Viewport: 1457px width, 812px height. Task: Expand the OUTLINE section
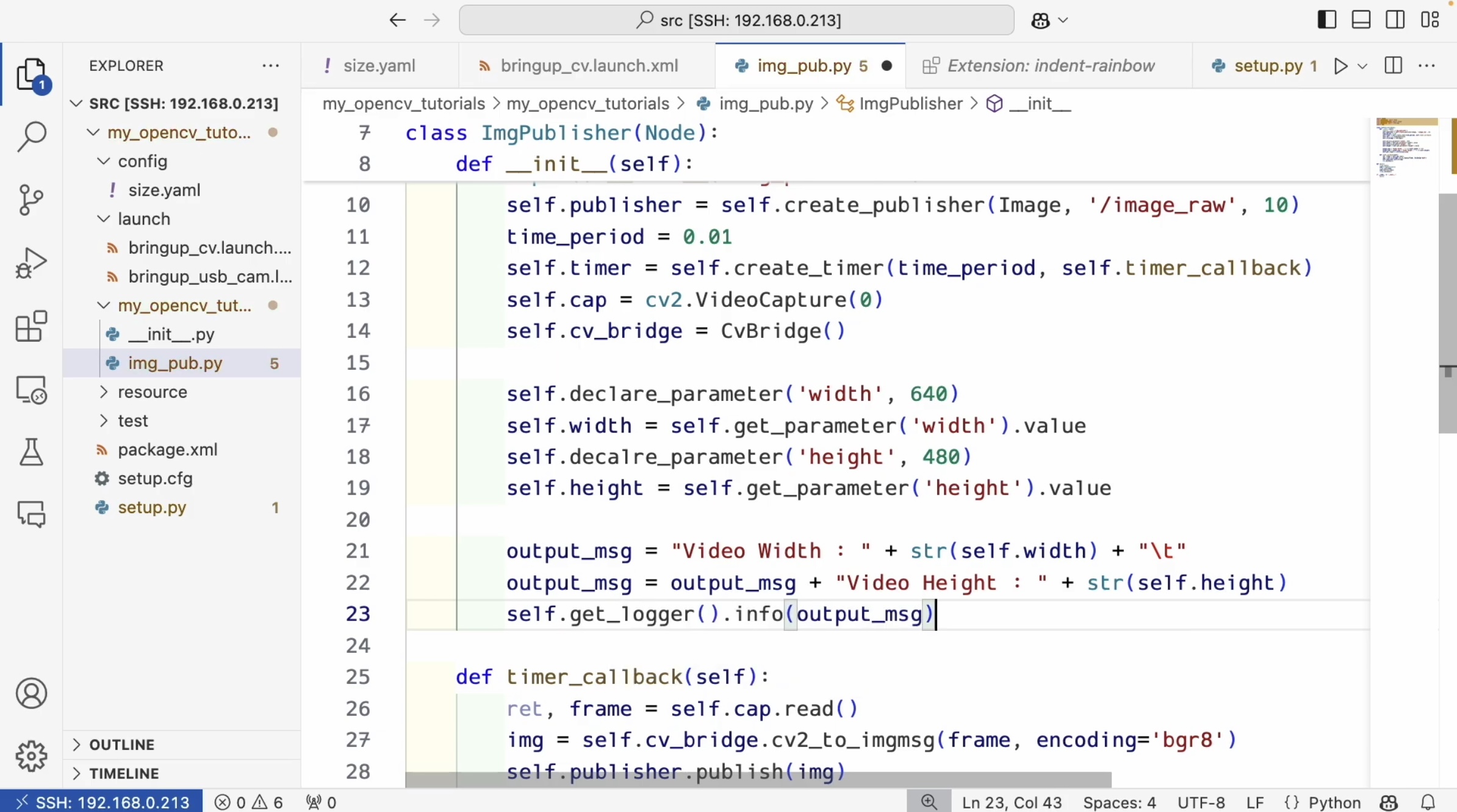[122, 744]
